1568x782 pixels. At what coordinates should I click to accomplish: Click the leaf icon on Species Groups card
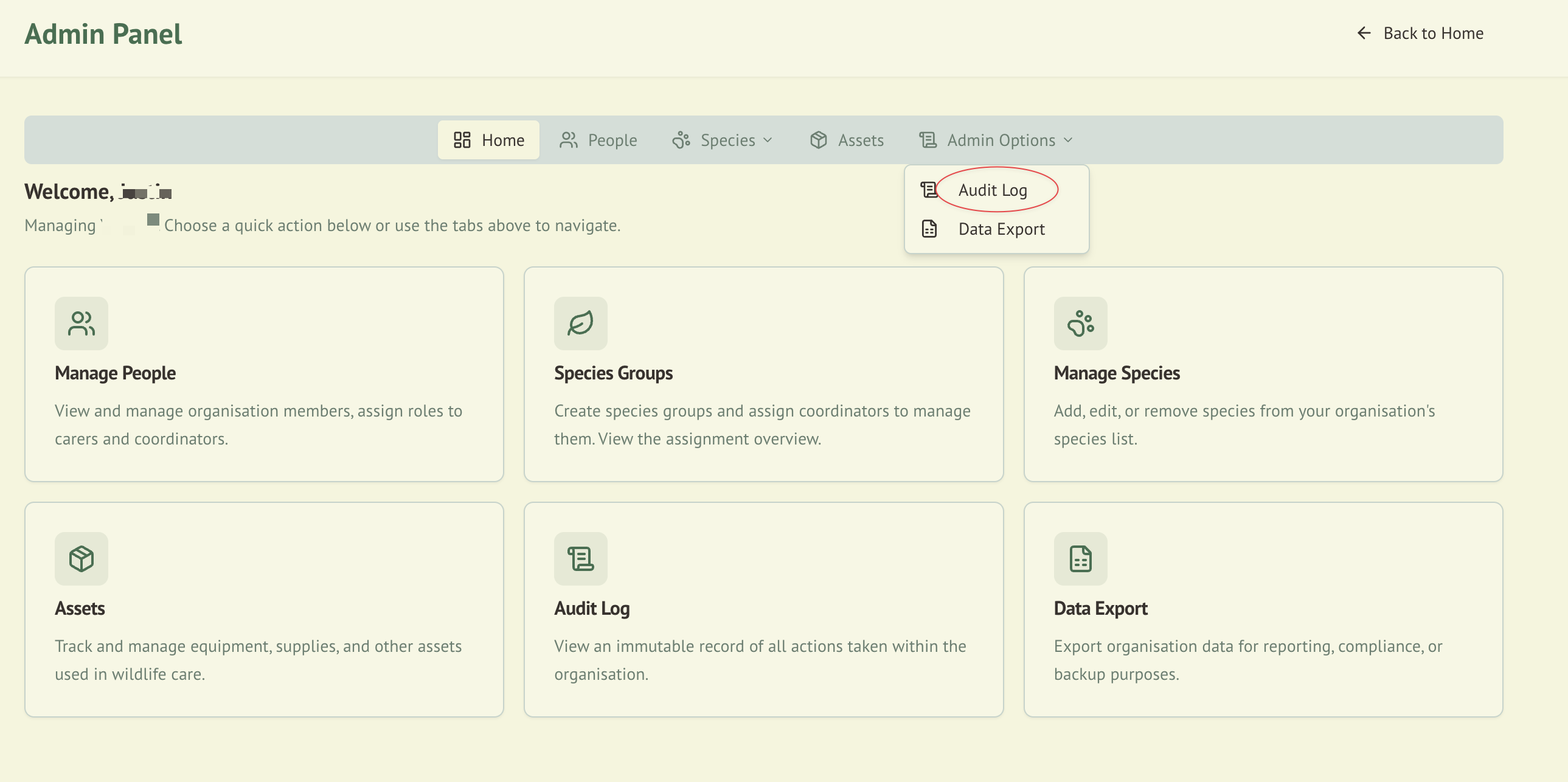(580, 323)
